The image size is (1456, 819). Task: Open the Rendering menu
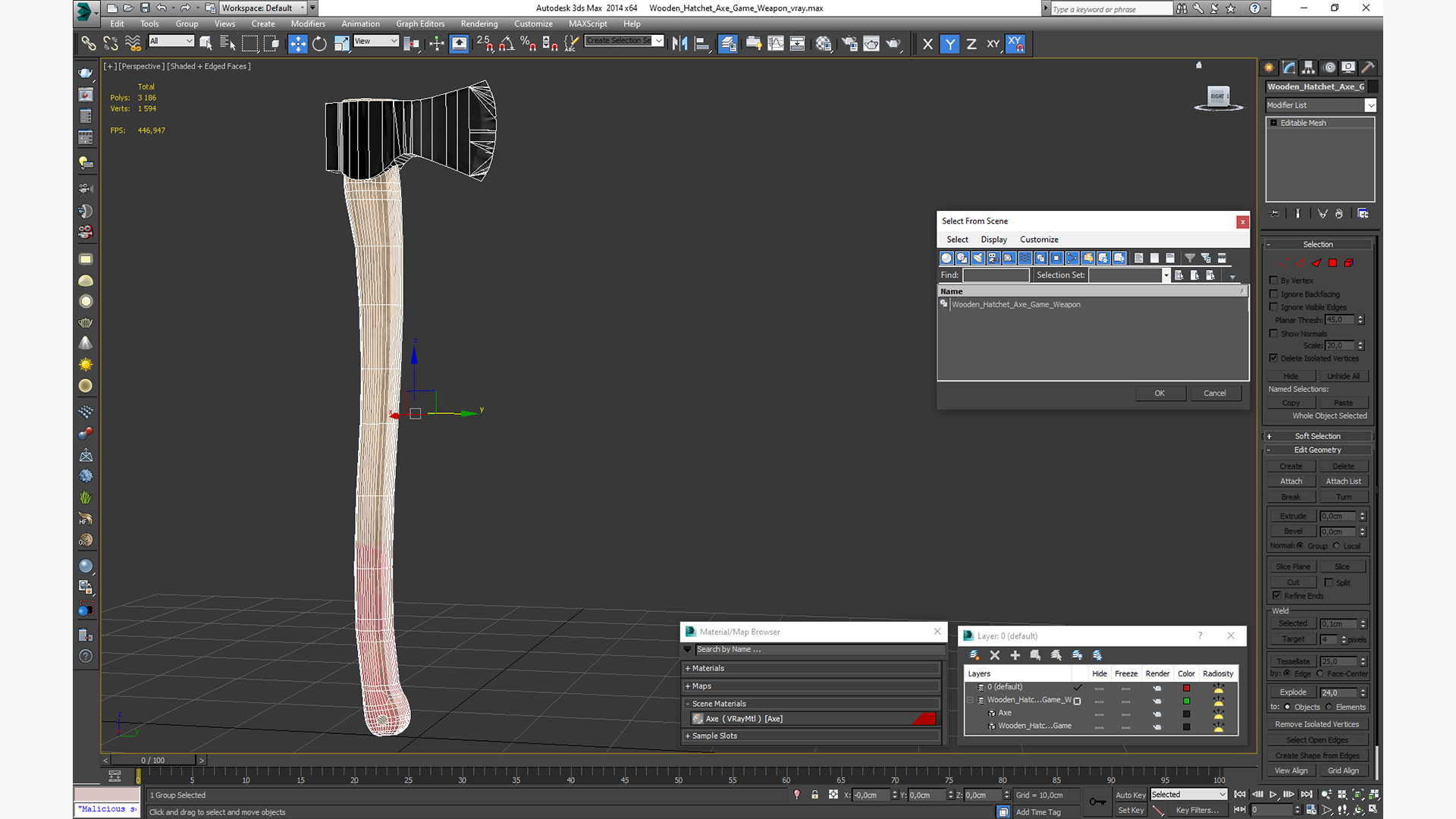click(x=479, y=24)
